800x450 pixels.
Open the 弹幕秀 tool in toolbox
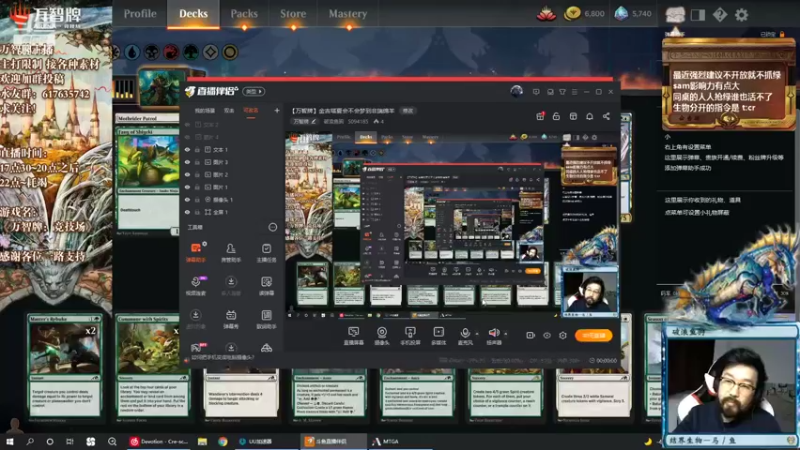click(x=231, y=319)
